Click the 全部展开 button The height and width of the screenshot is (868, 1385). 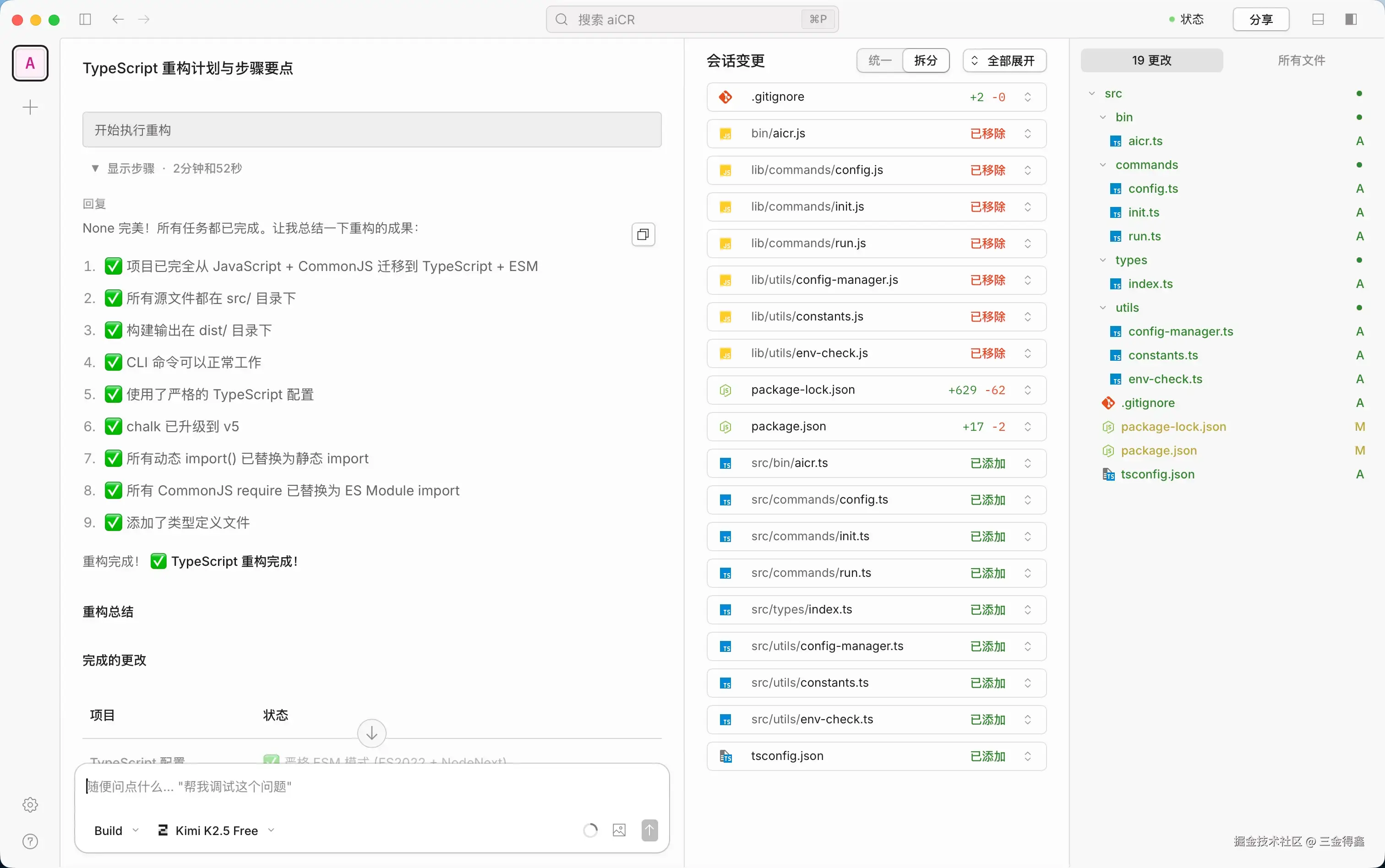coord(1004,60)
